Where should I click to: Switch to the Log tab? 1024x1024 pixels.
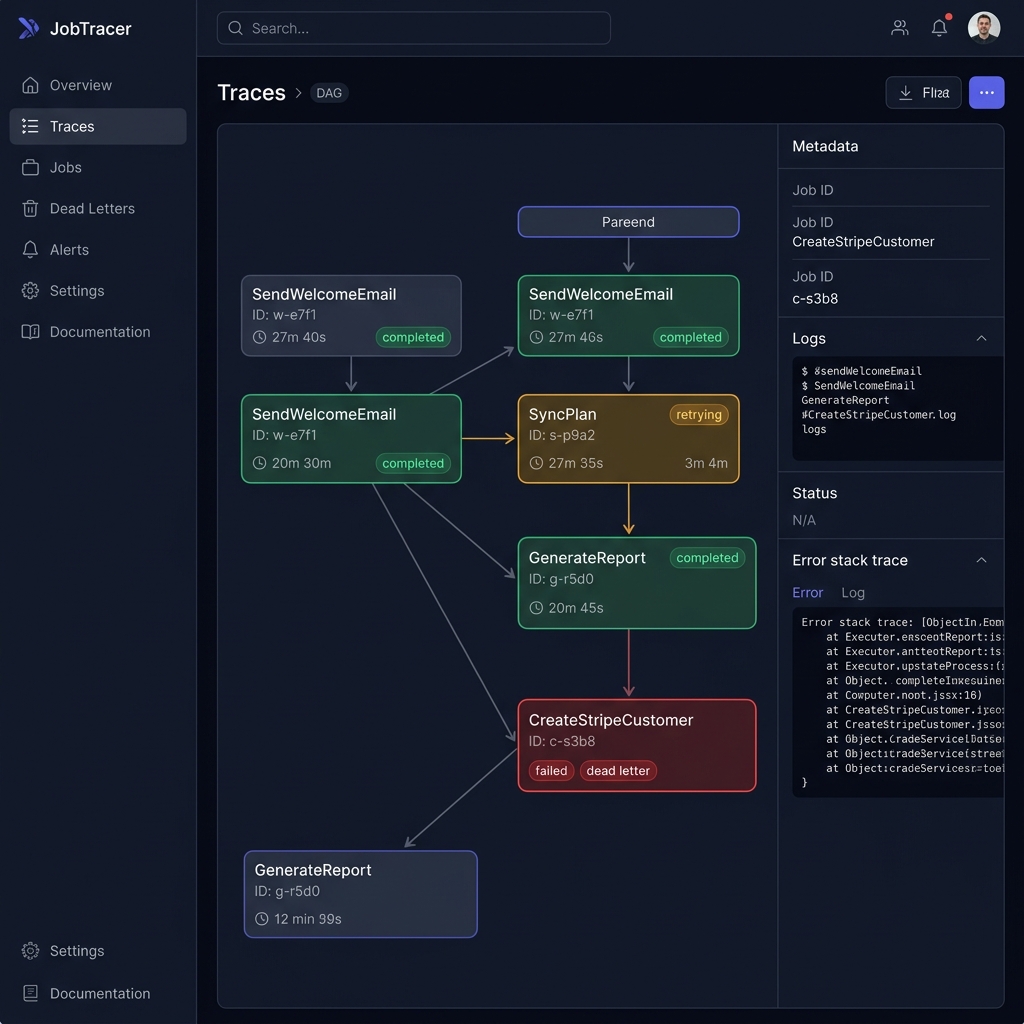853,593
